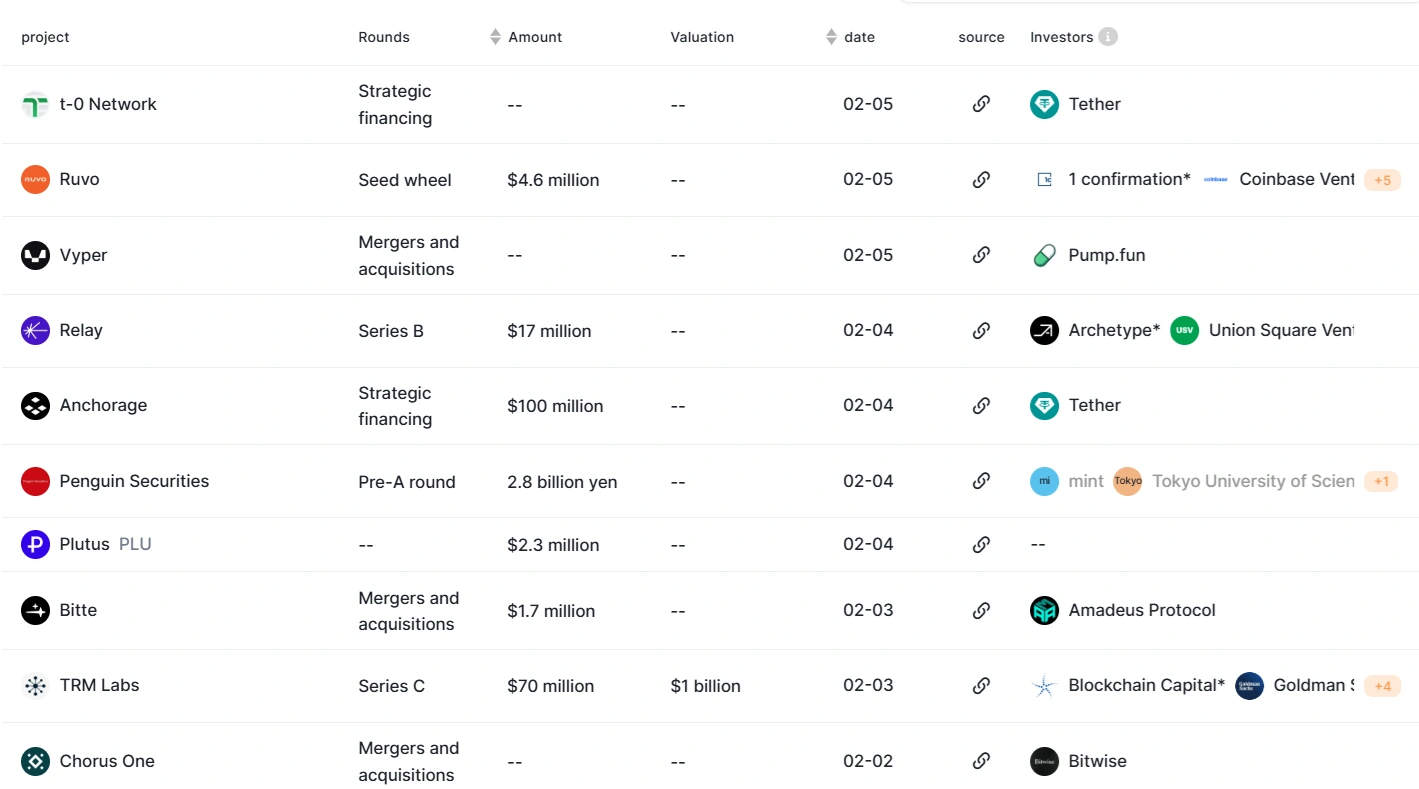Screen dimensions: 1419x789
Task: Toggle sorting with the date column arrows
Action: (831, 36)
